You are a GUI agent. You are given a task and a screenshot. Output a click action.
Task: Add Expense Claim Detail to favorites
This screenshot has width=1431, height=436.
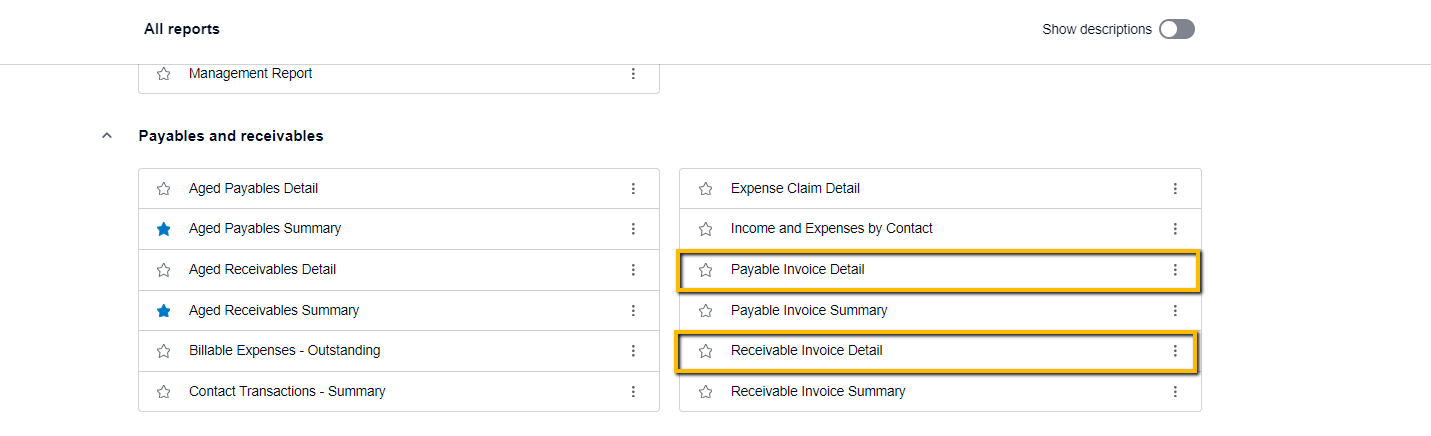[x=706, y=189]
